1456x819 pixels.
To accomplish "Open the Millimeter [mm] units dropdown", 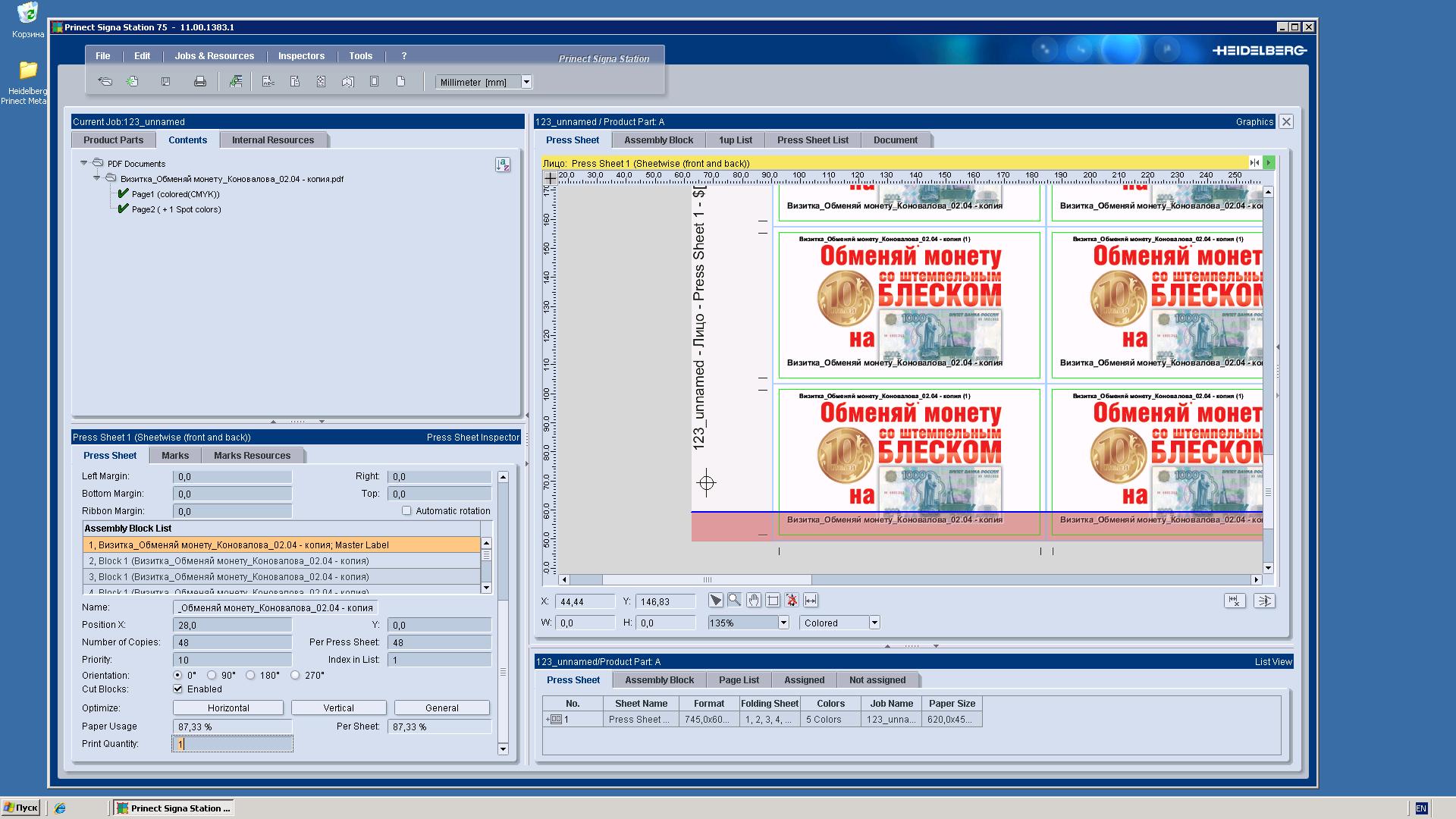I will (526, 82).
